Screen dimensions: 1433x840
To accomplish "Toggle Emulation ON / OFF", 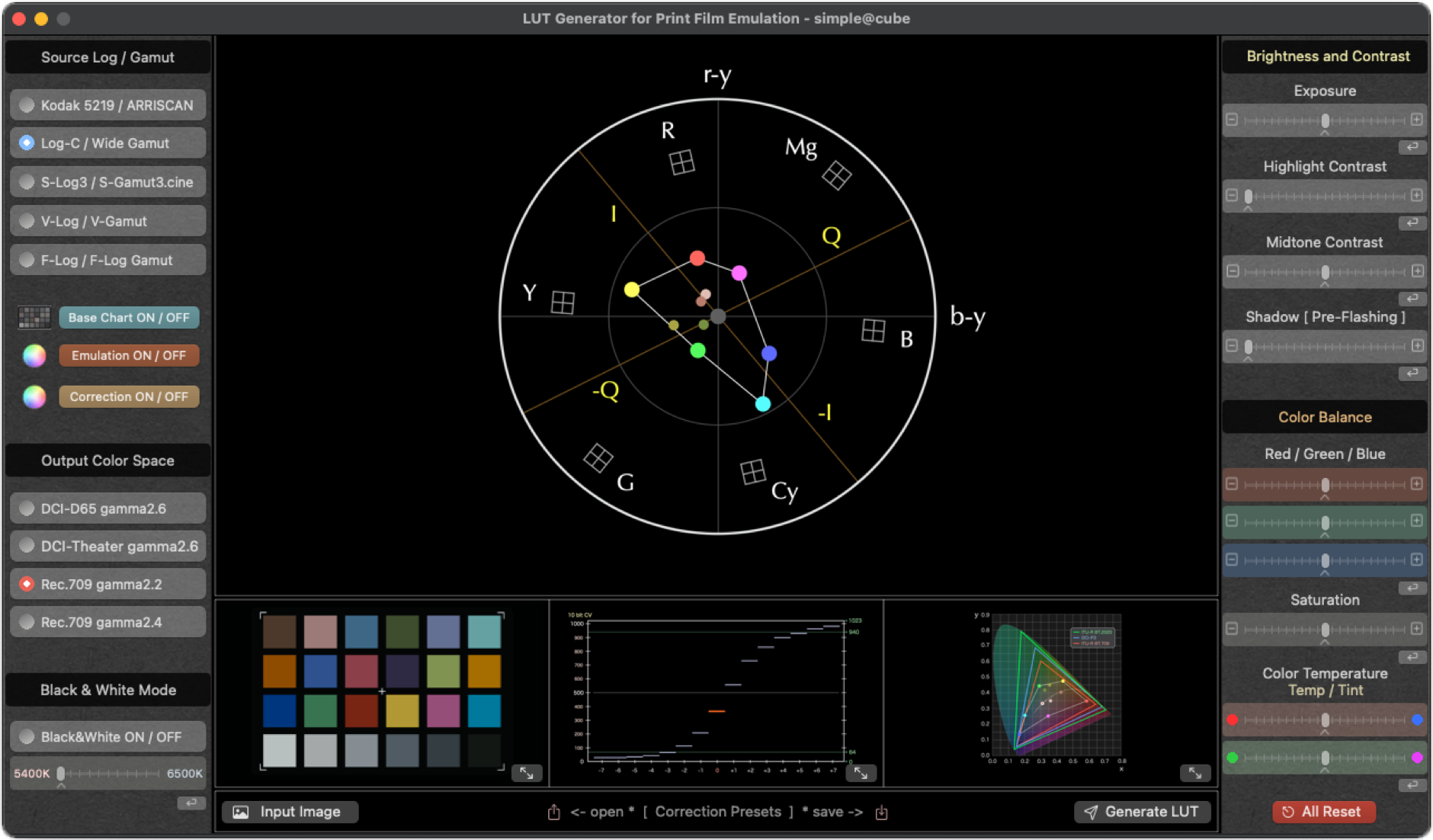I will pos(128,355).
